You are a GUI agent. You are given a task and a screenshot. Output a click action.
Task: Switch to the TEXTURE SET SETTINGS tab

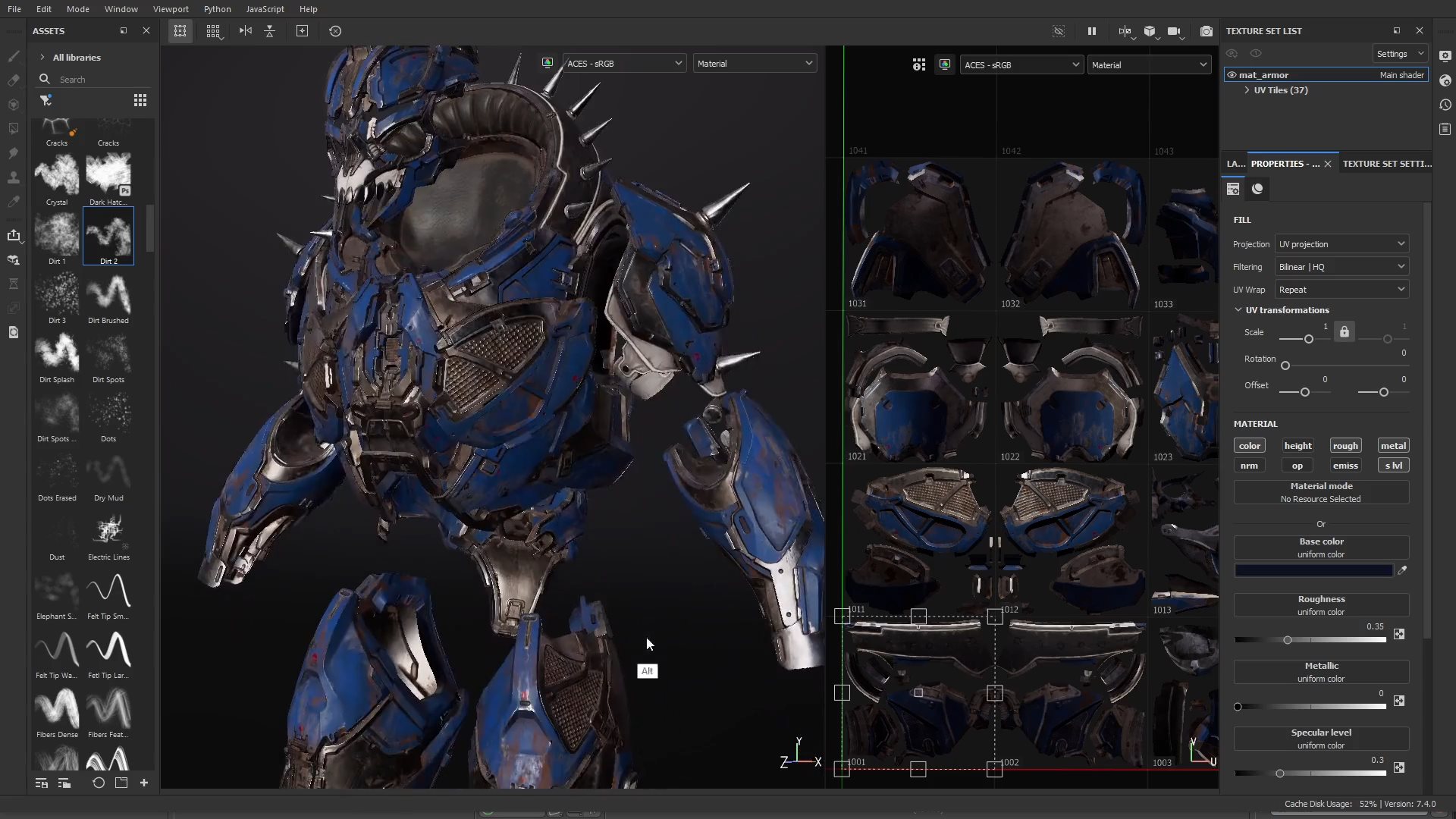[x=1386, y=164]
